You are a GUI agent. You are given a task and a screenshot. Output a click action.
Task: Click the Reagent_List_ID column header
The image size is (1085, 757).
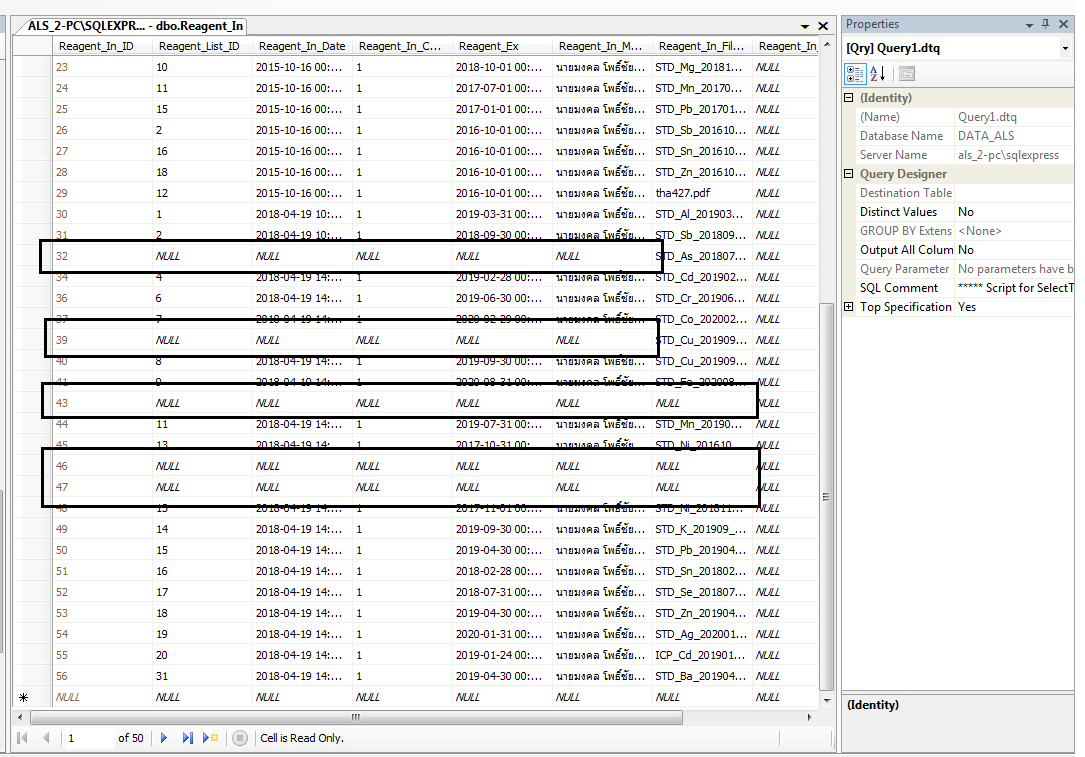click(199, 46)
